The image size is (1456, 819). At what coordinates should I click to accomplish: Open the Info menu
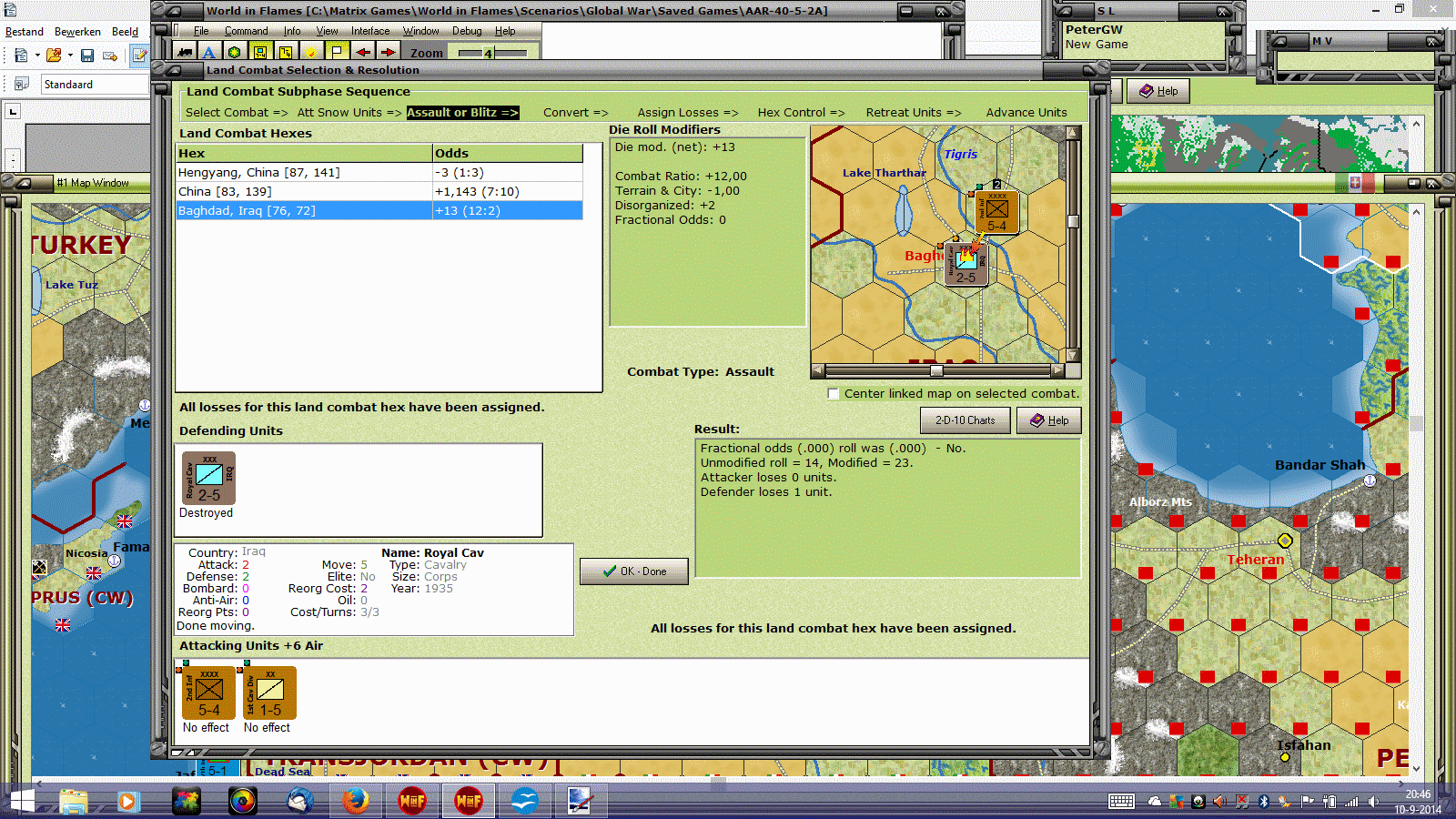coord(291,31)
